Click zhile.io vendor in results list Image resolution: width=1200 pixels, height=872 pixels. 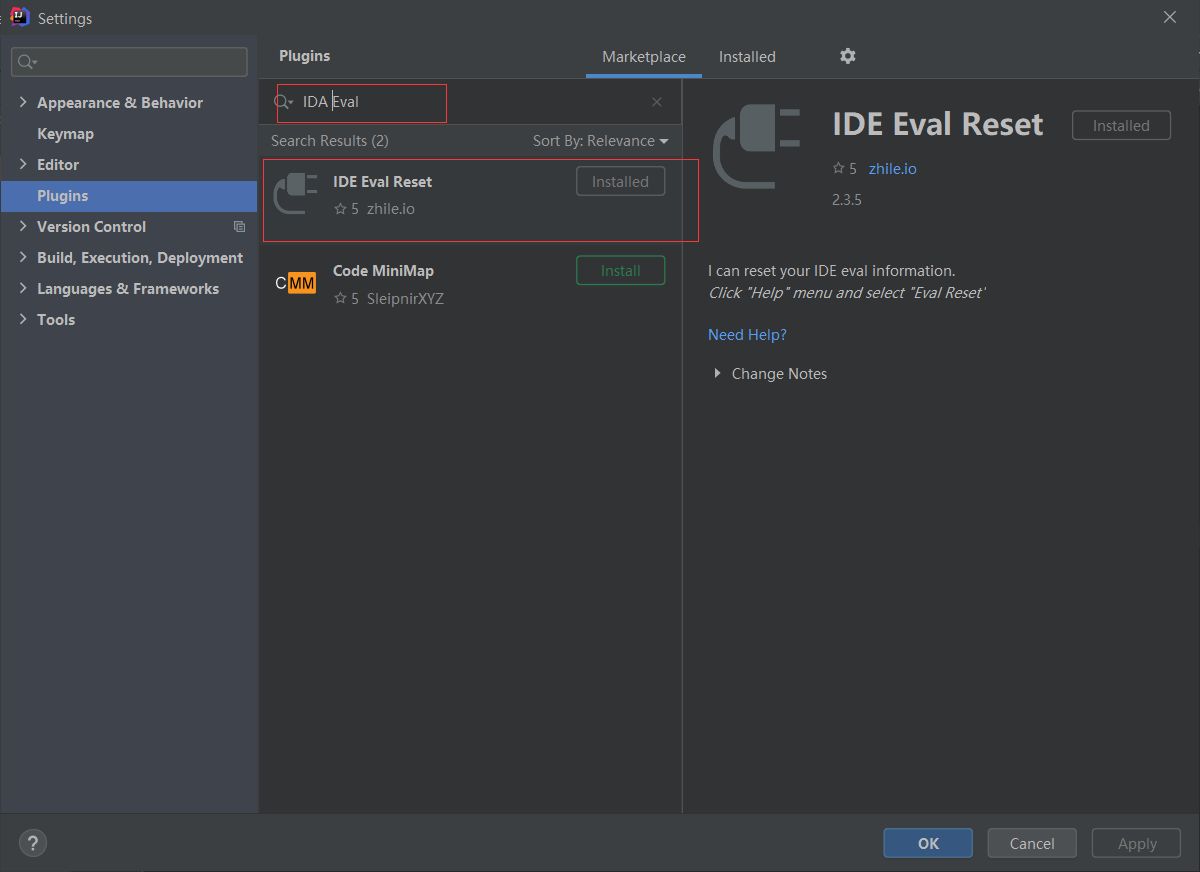coord(390,209)
